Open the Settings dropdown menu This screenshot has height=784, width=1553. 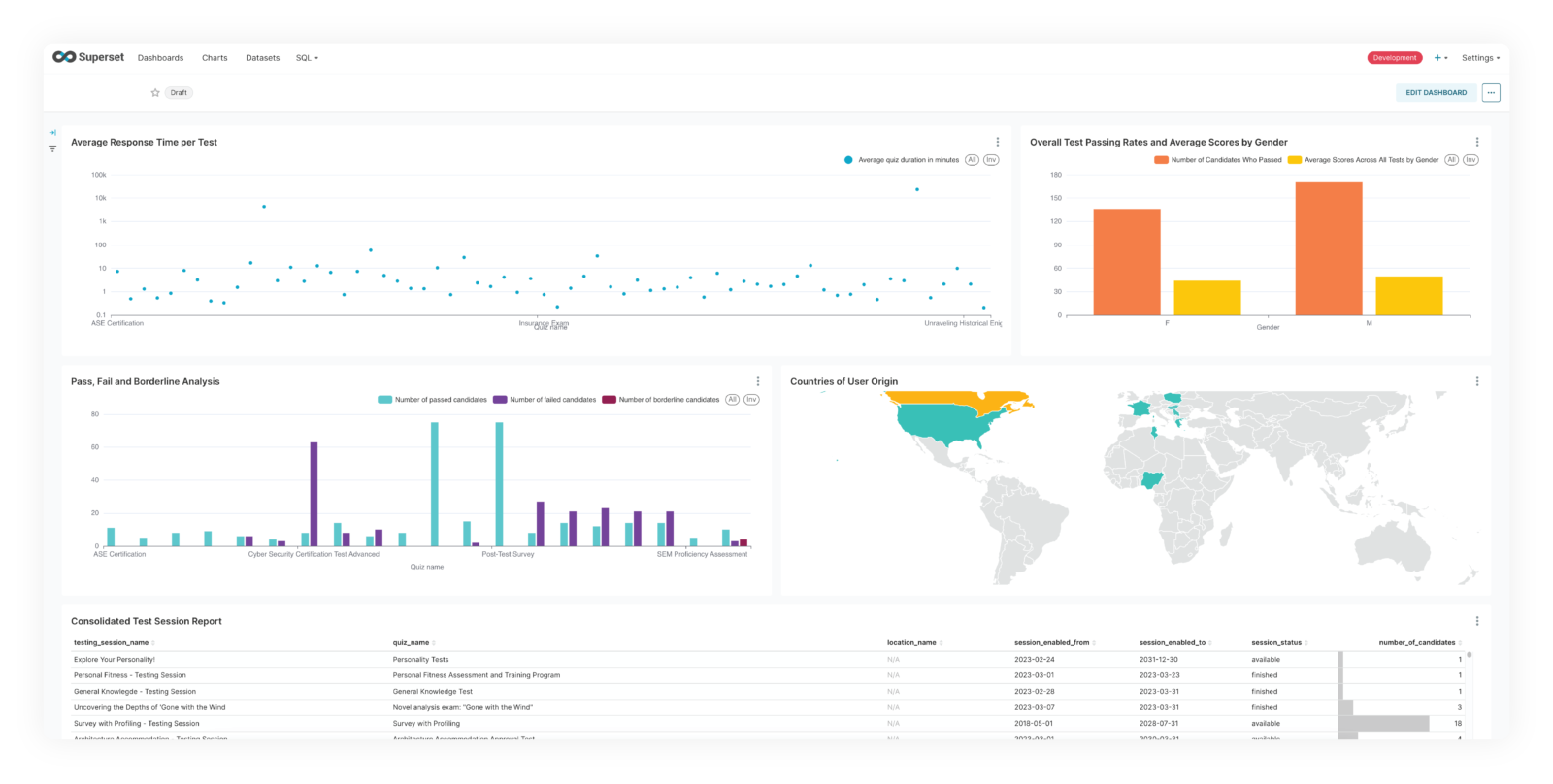coord(1480,58)
